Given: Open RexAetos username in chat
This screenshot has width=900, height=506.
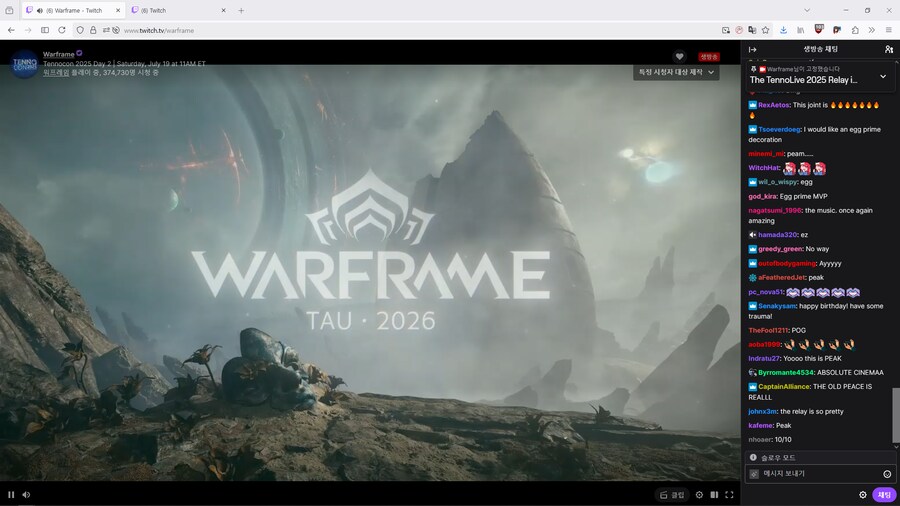Looking at the screenshot, I should pyautogui.click(x=773, y=105).
